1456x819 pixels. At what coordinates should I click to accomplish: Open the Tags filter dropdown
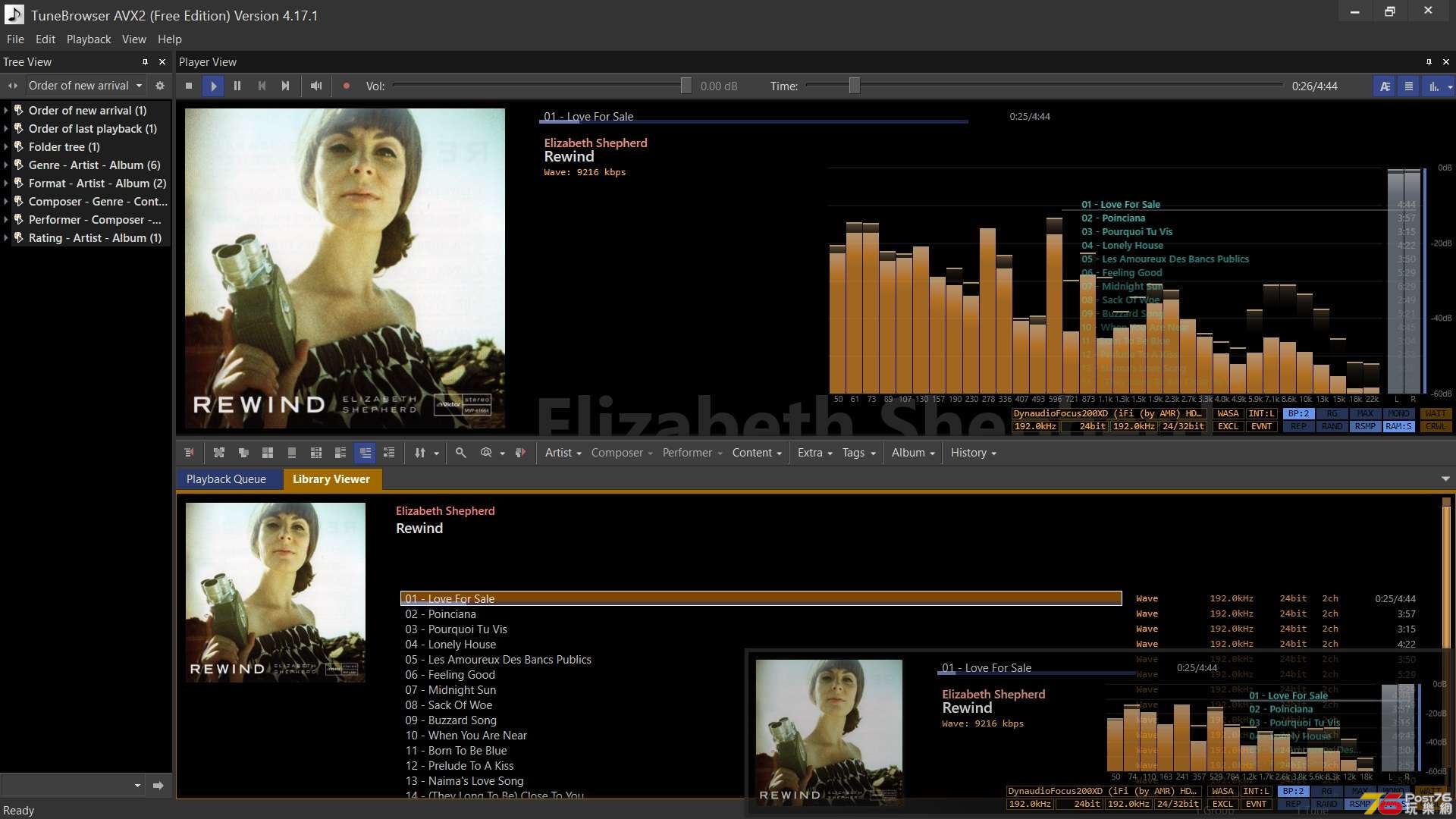point(858,453)
